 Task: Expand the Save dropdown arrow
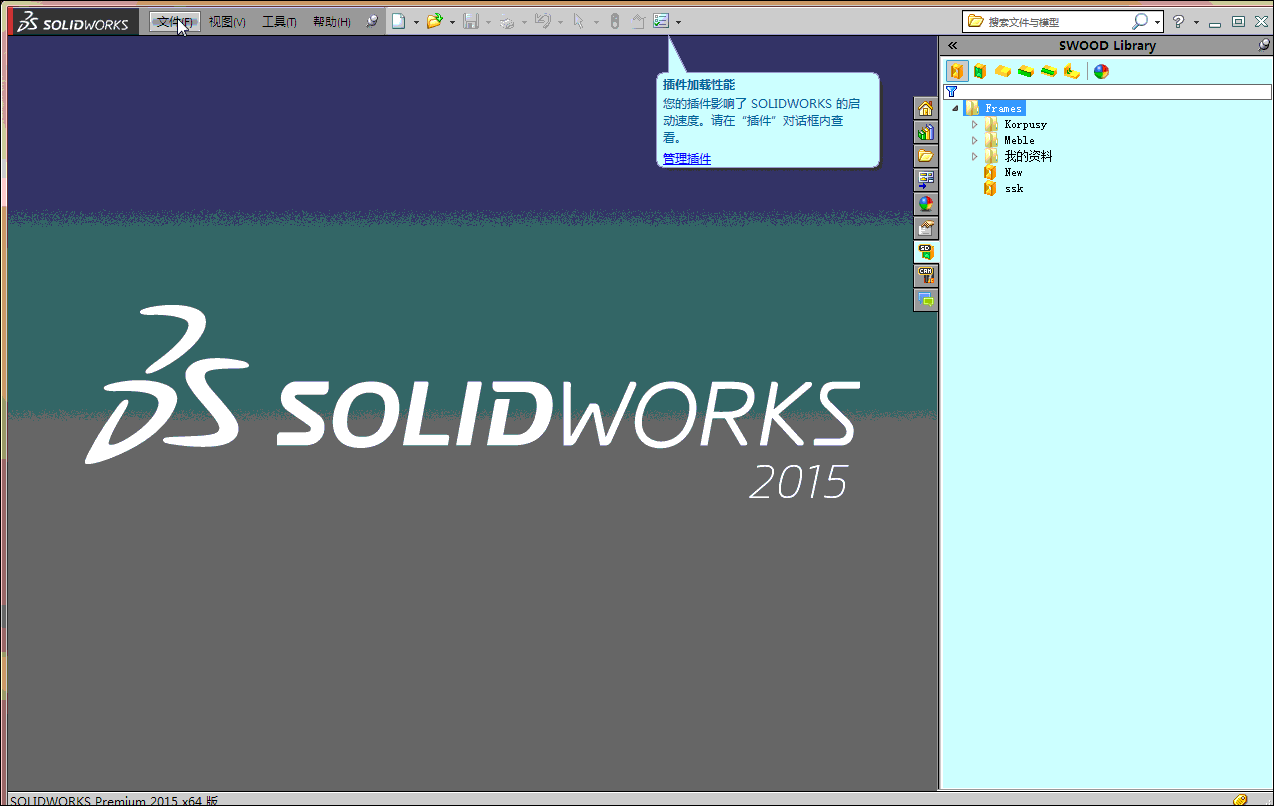pyautogui.click(x=488, y=22)
